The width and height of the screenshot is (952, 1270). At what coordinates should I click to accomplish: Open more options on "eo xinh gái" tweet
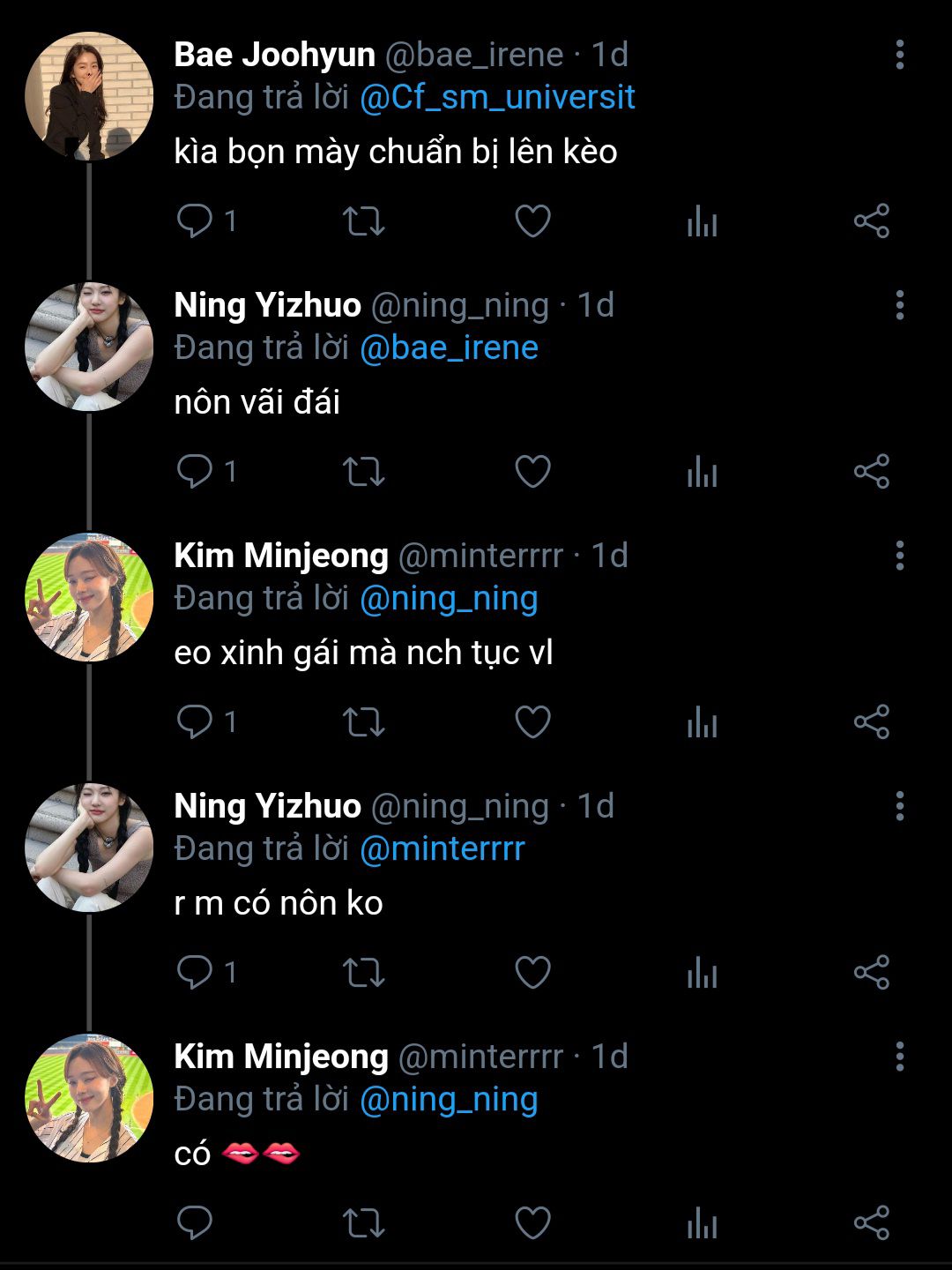[x=899, y=556]
